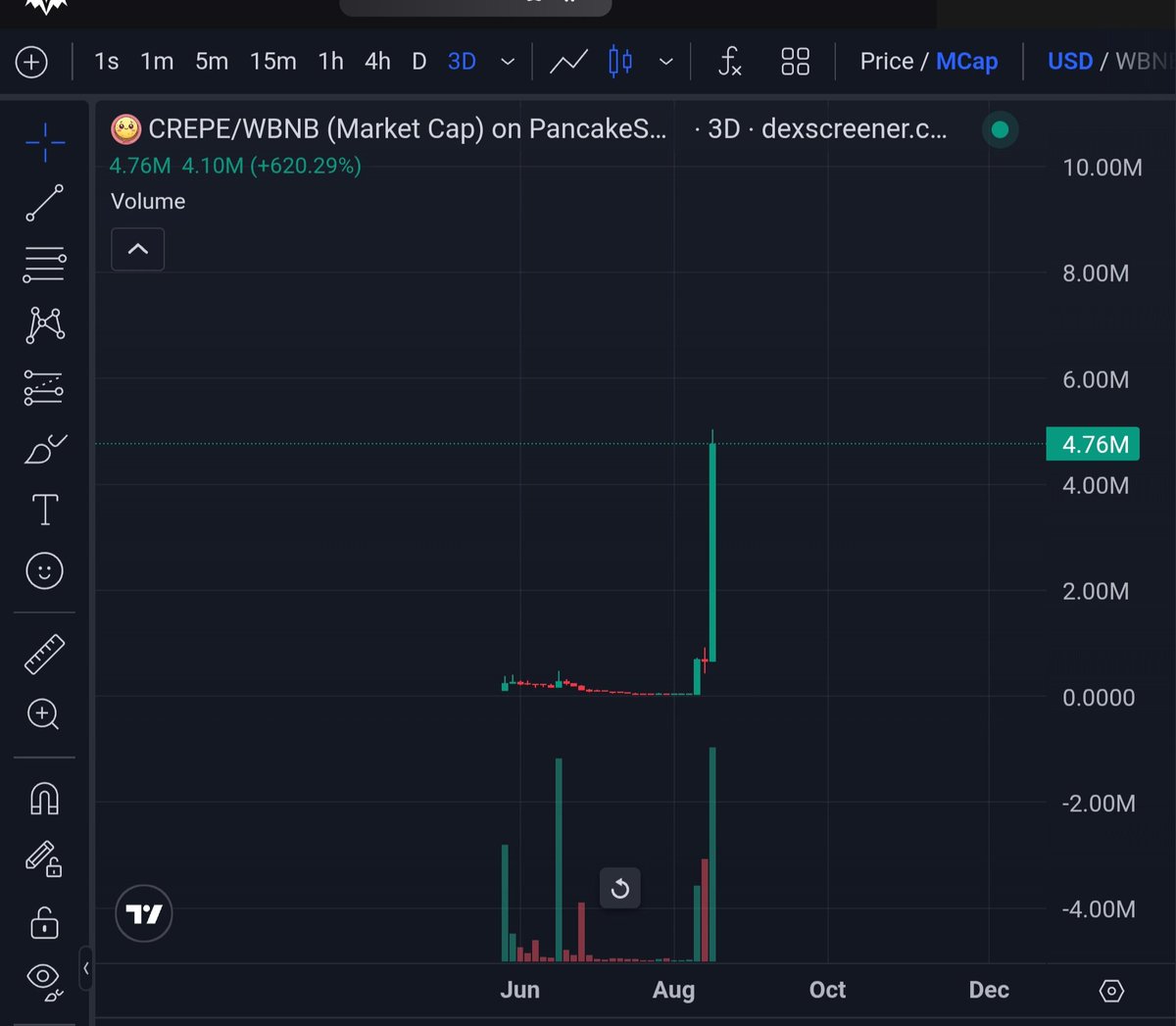Select the 4h timeframe
This screenshot has height=1026, width=1176.
377,62
